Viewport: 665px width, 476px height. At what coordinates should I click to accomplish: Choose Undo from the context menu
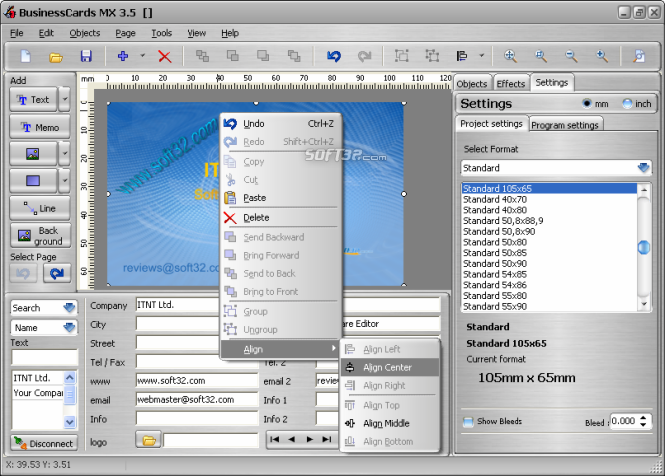coord(280,124)
